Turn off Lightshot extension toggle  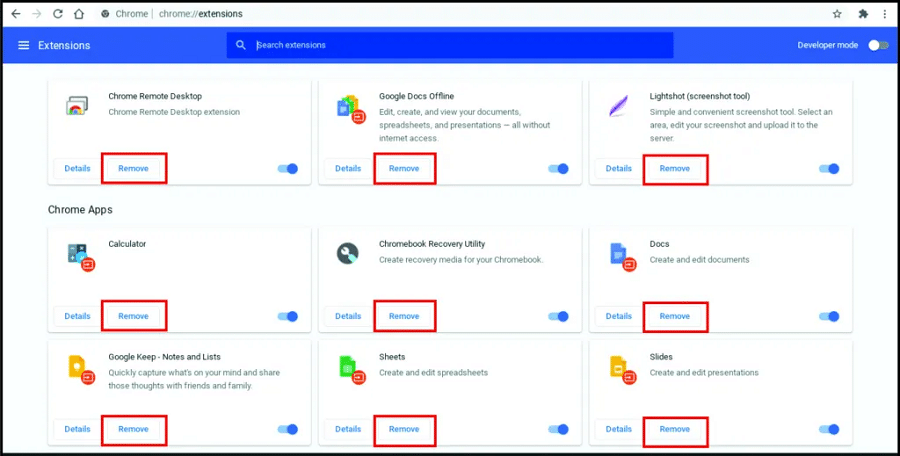[x=829, y=169]
